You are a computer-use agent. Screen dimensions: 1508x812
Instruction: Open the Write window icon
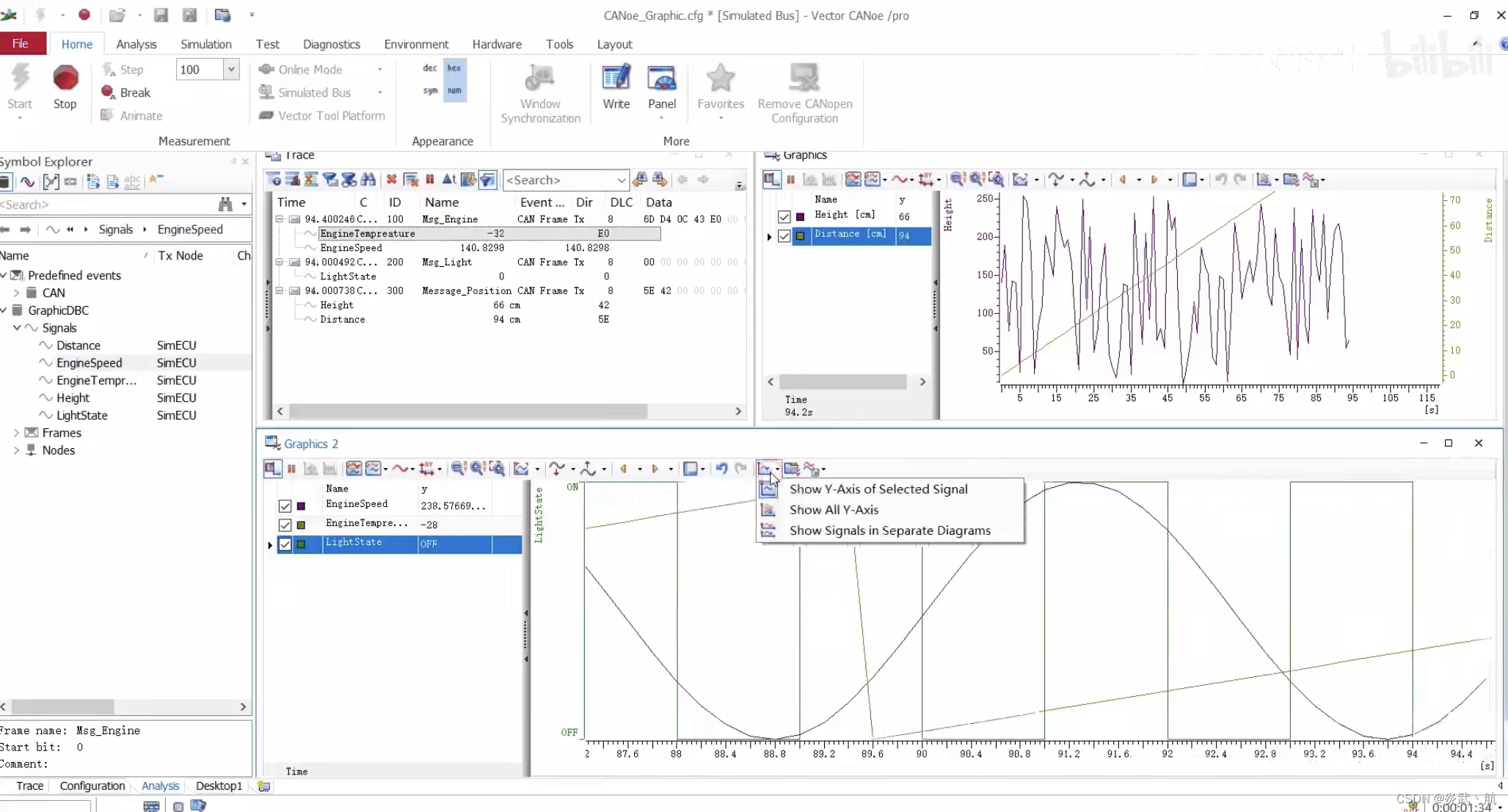click(x=616, y=78)
